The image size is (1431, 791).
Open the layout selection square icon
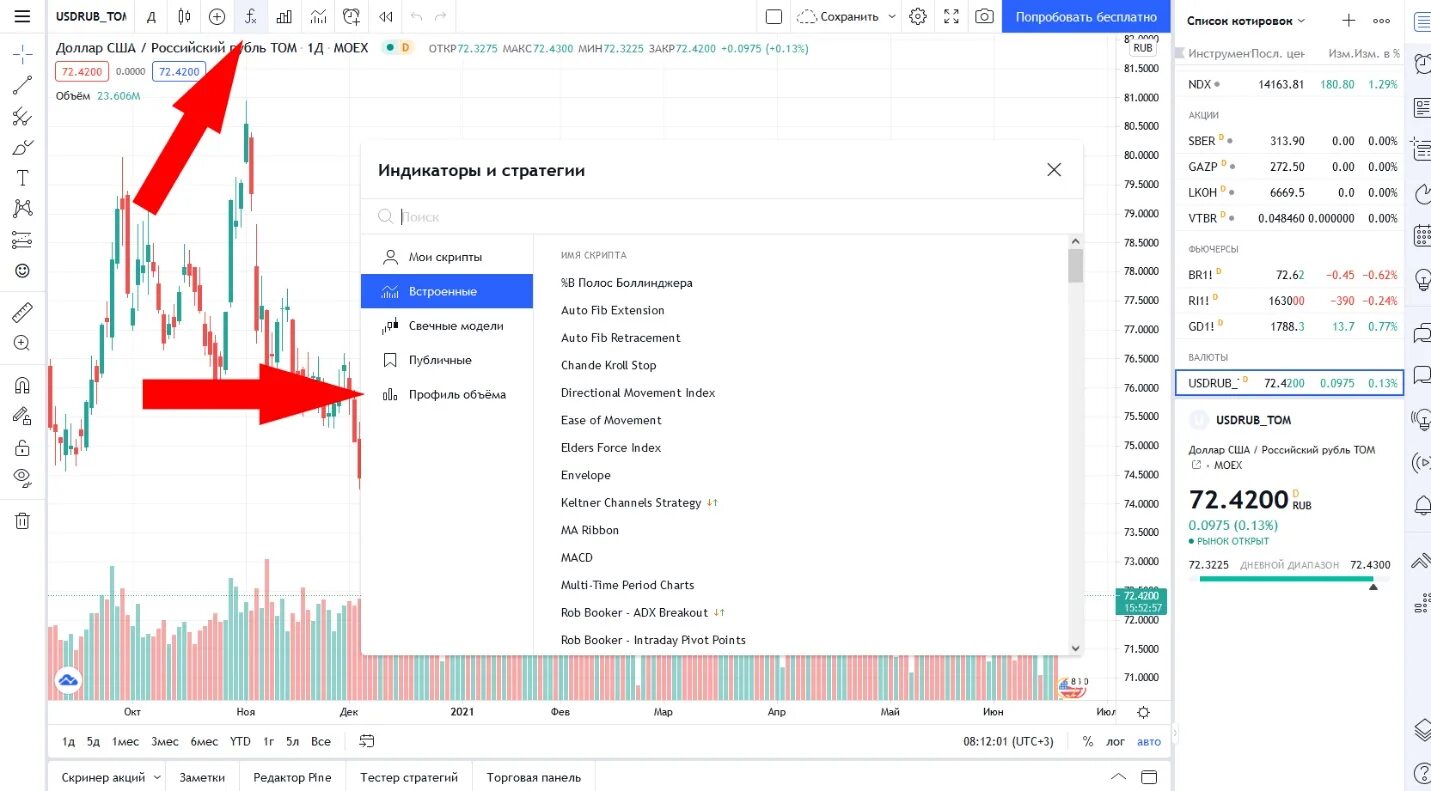[773, 16]
